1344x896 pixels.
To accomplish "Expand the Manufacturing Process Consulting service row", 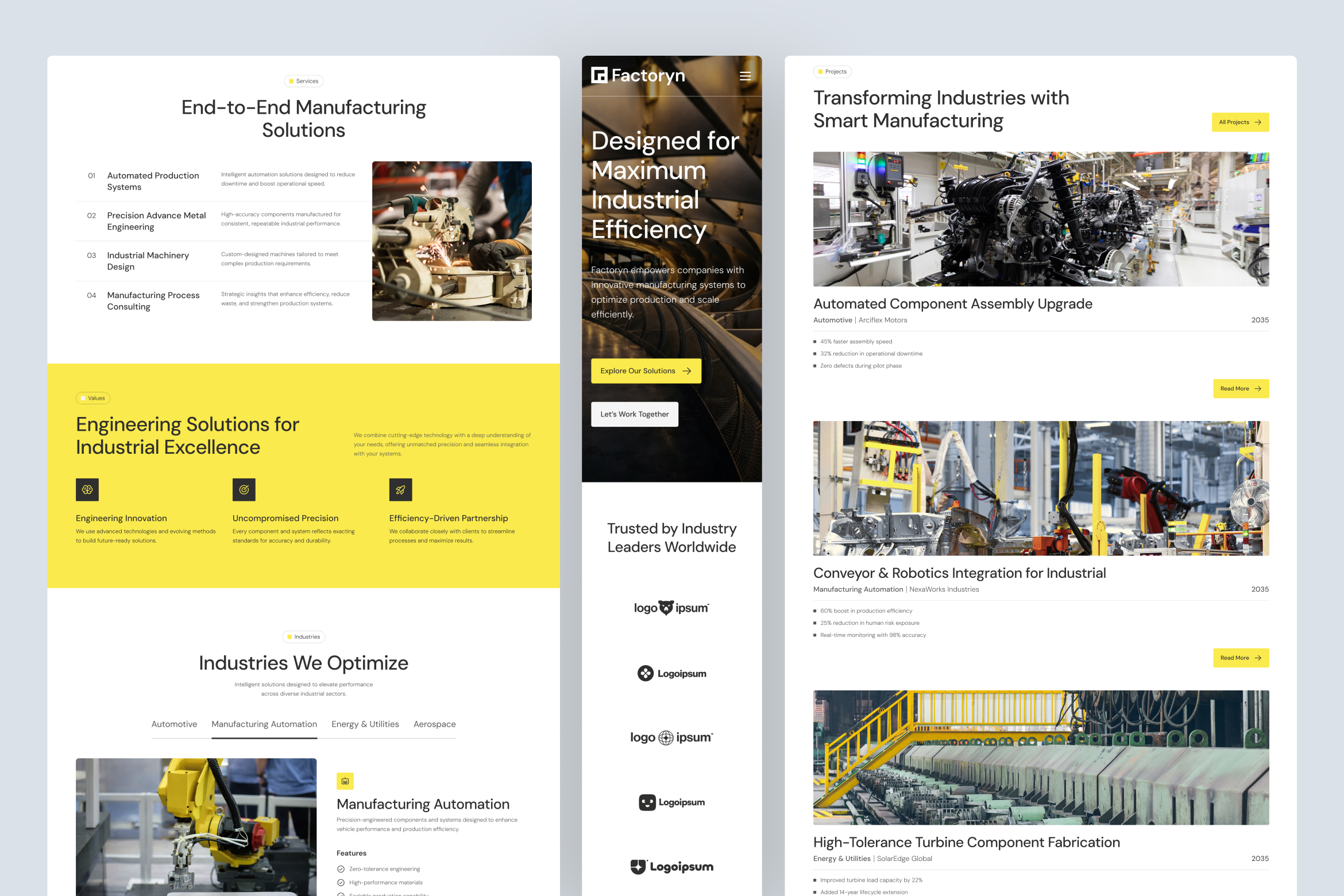I will tap(153, 301).
